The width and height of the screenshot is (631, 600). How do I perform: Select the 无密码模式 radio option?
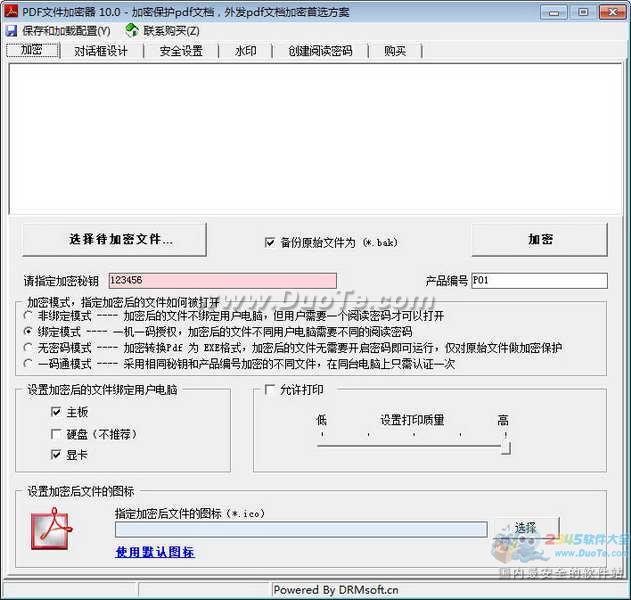tap(27, 347)
